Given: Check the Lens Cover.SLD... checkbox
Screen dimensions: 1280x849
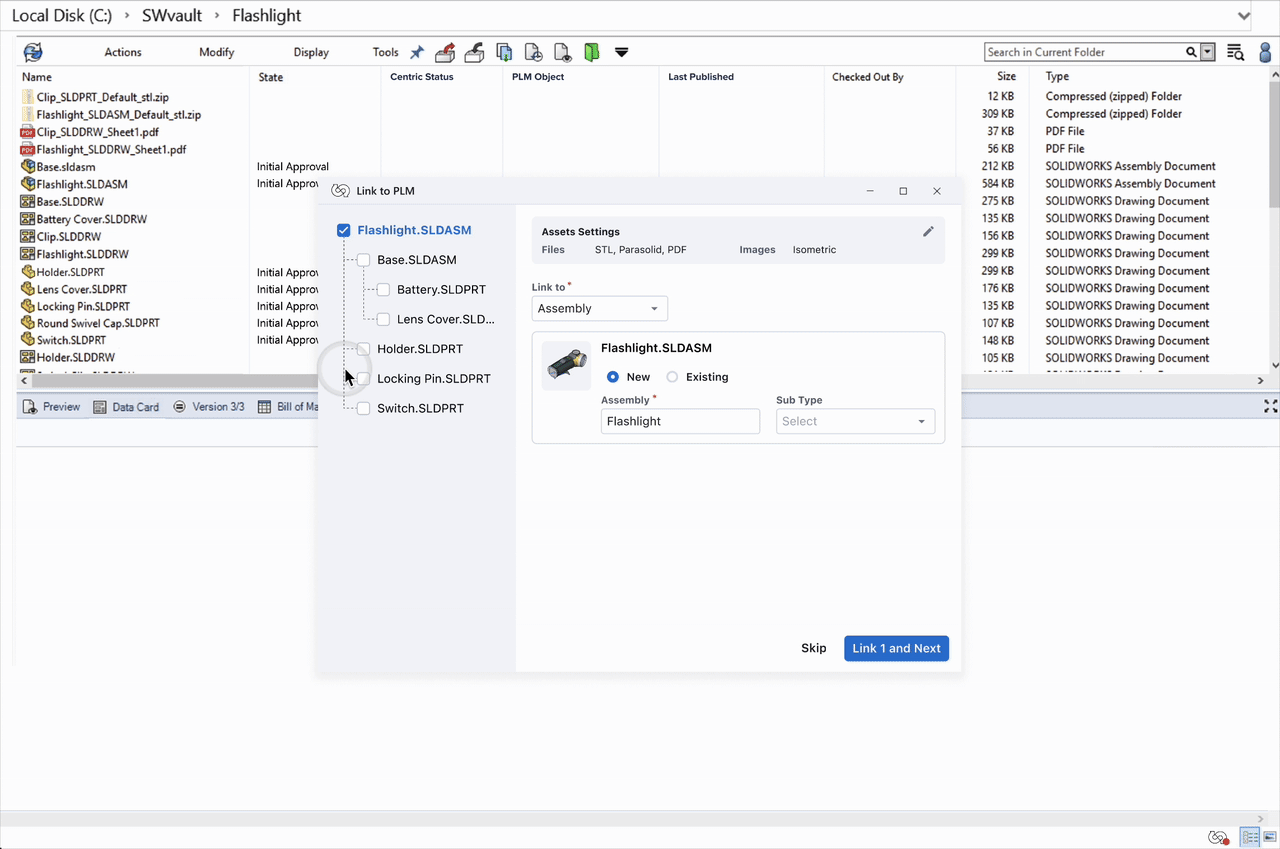Looking at the screenshot, I should (x=384, y=320).
